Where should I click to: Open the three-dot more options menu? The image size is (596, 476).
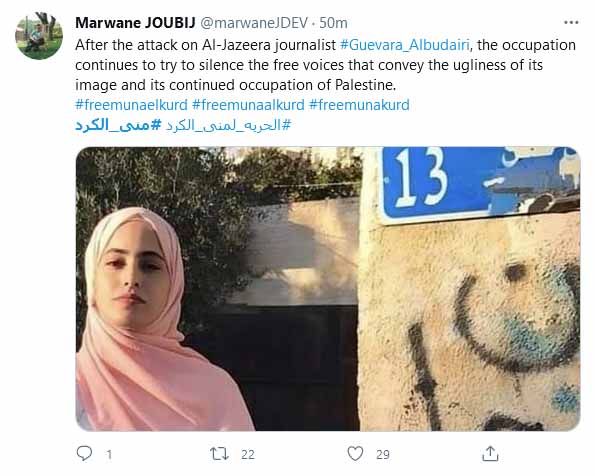571,23
